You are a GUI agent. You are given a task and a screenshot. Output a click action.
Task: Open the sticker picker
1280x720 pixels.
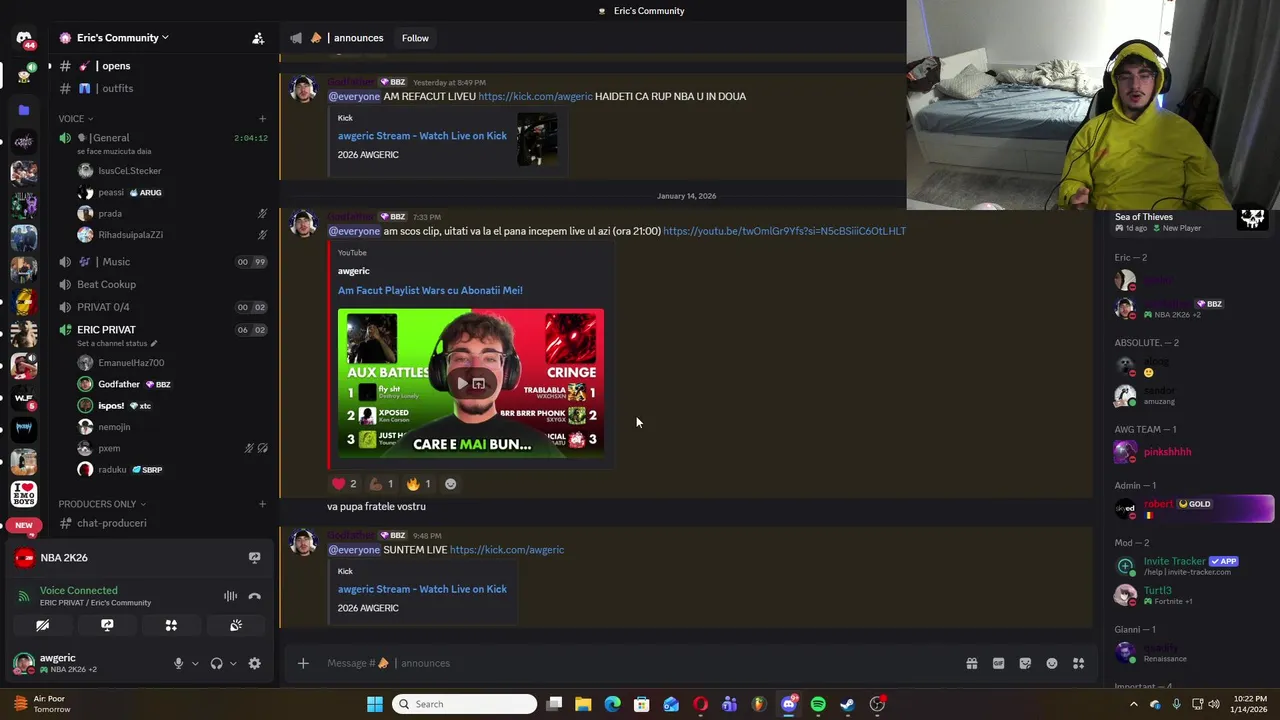point(1025,663)
